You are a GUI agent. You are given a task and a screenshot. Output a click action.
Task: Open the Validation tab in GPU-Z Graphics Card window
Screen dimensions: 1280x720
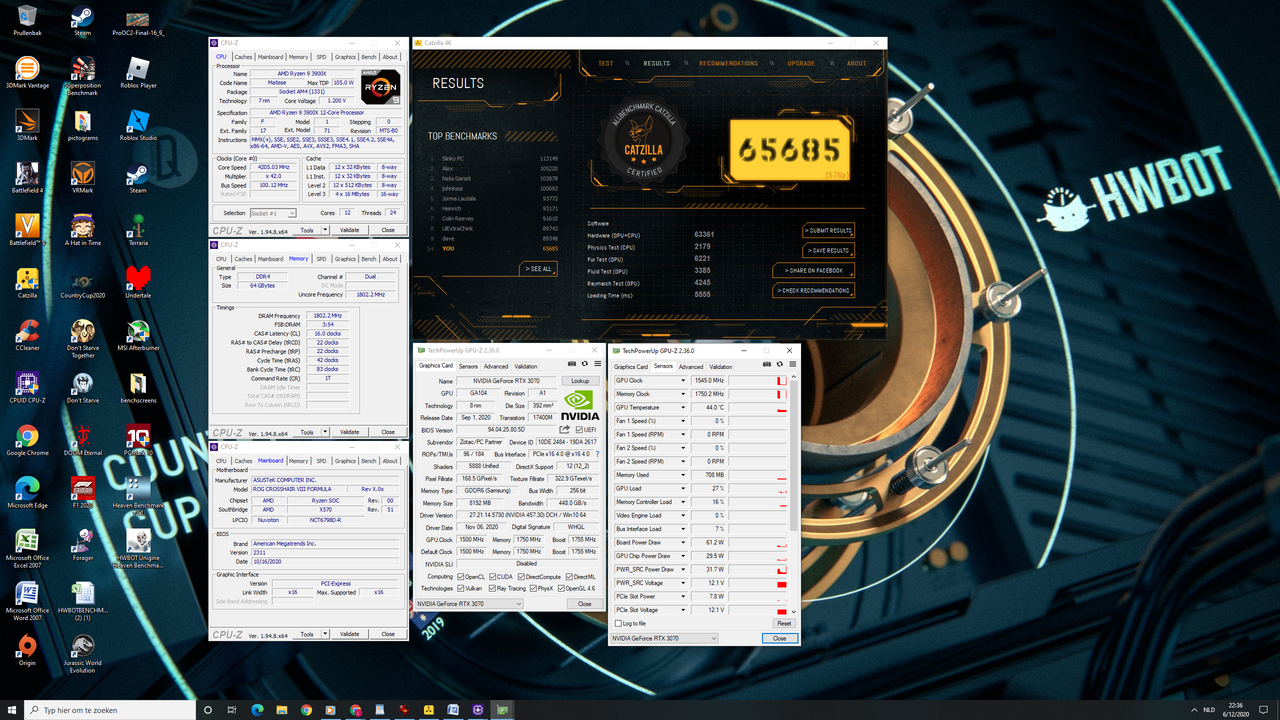click(x=526, y=366)
